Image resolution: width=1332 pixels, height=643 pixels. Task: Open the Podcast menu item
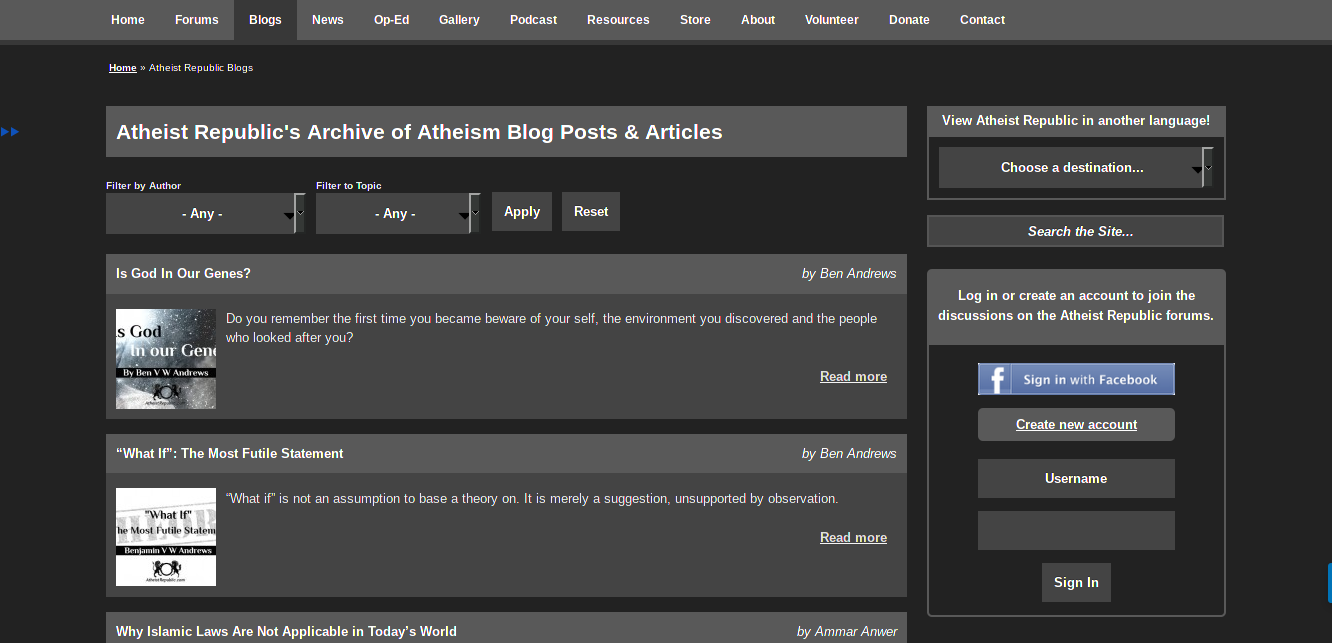click(x=533, y=20)
